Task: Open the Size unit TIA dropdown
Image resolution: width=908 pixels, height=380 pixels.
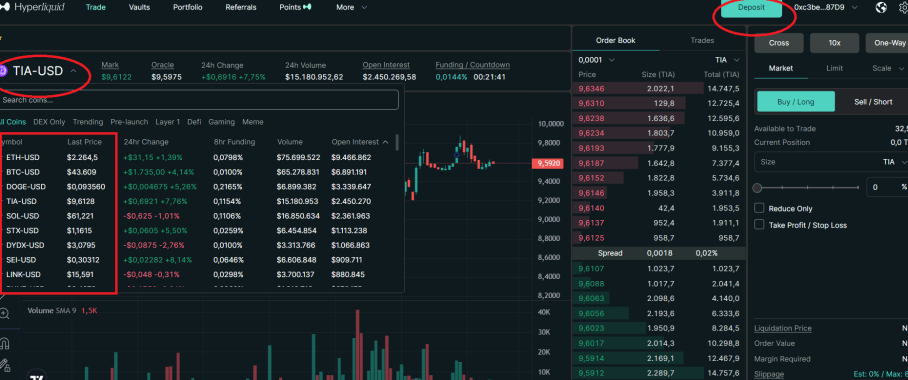Action: pos(895,162)
